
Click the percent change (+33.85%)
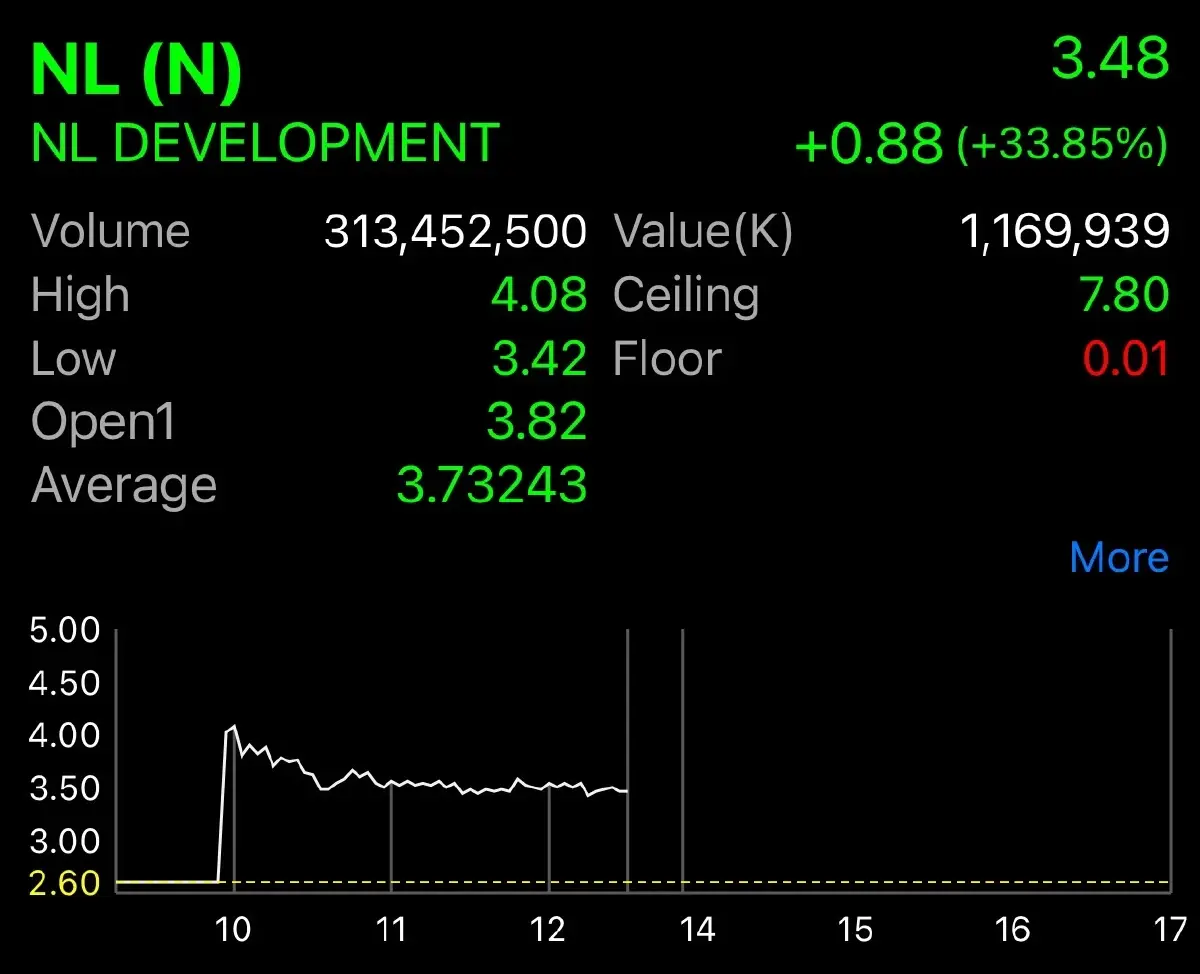pyautogui.click(x=1062, y=146)
